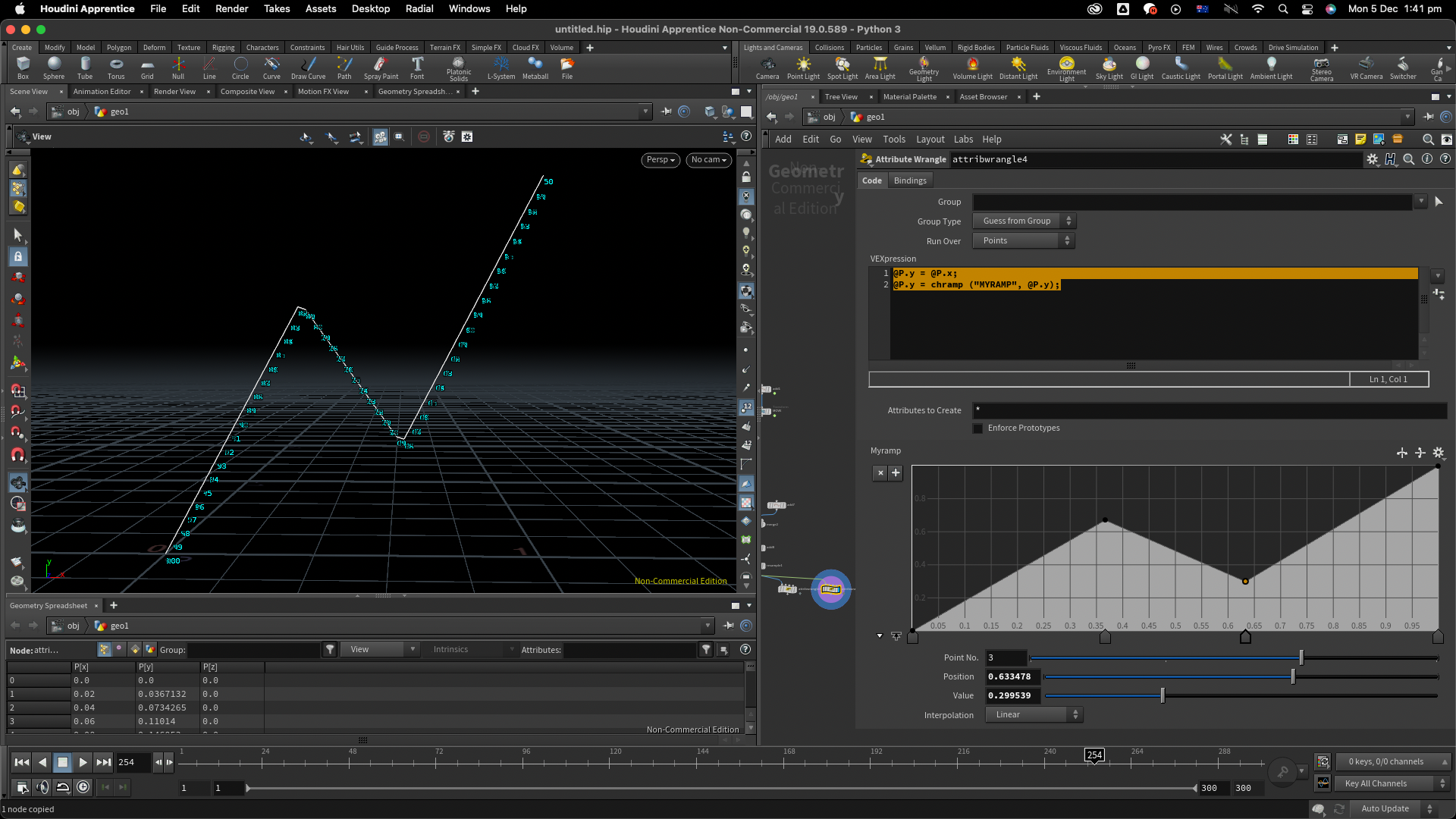The width and height of the screenshot is (1456, 819).
Task: Open the Persp viewport menu
Action: (x=661, y=160)
